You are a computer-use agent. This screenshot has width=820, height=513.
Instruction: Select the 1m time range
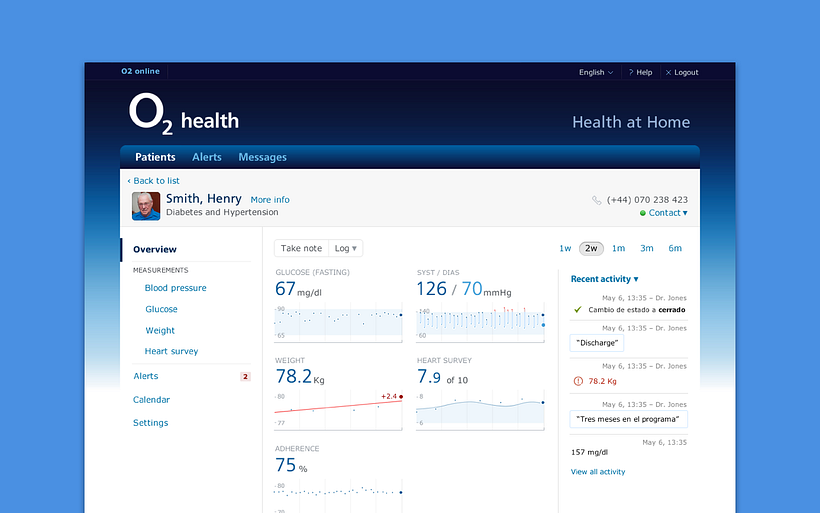pyautogui.click(x=619, y=248)
